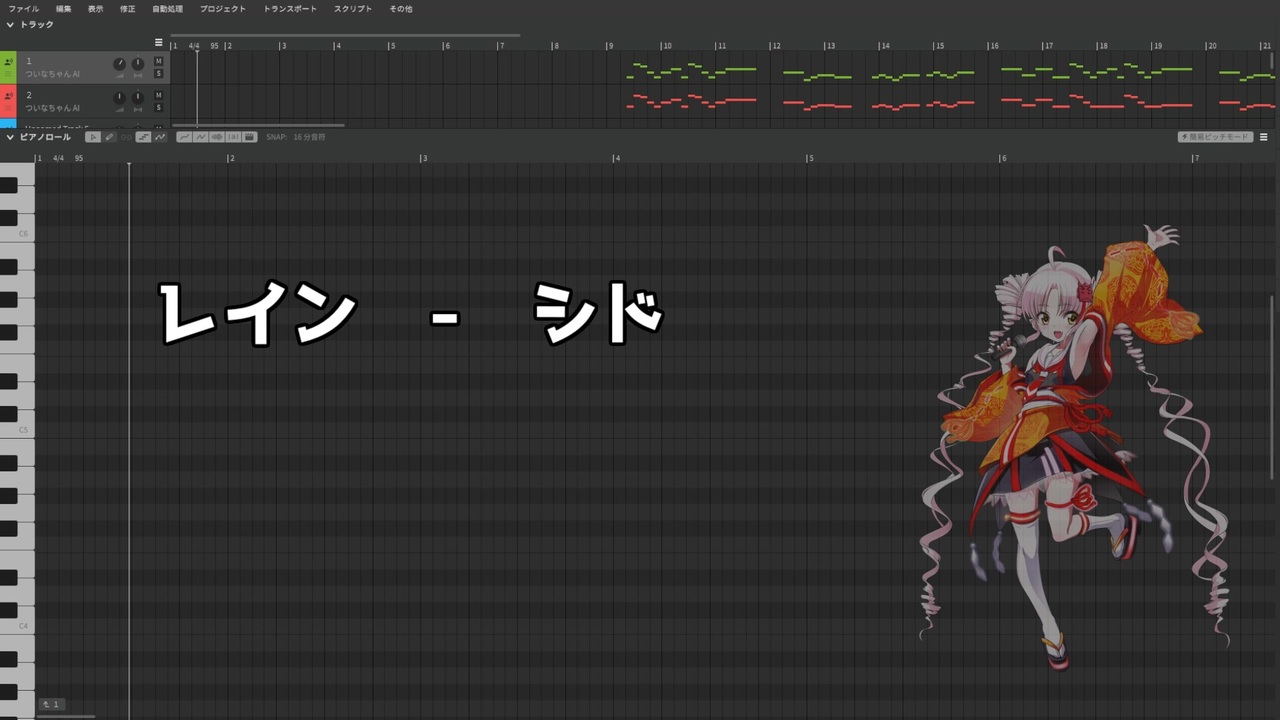The height and width of the screenshot is (720, 1280).
Task: Click track panel horizontal scrollbar at top
Action: 345,35
